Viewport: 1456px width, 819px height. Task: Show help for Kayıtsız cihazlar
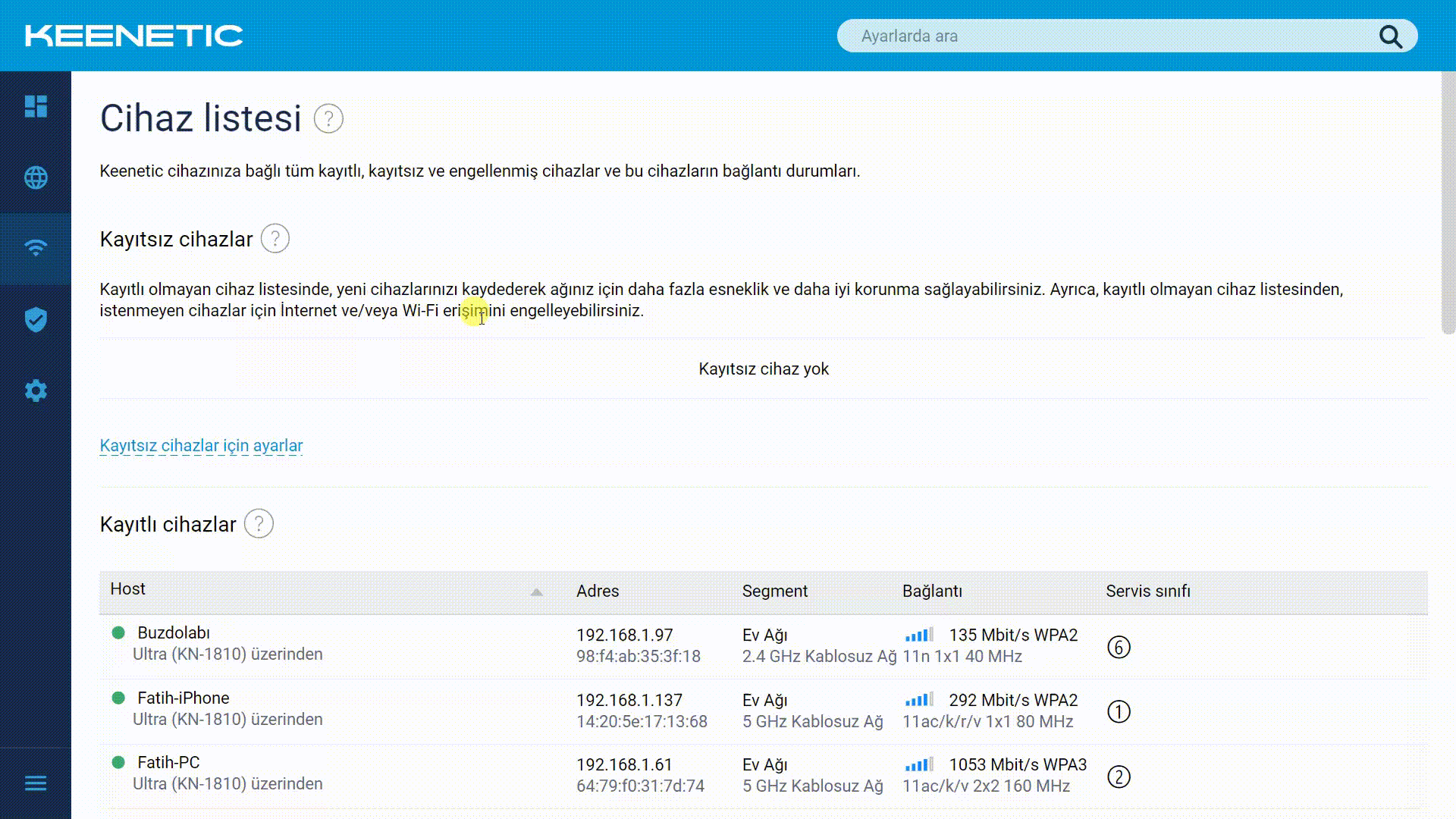[x=275, y=239]
